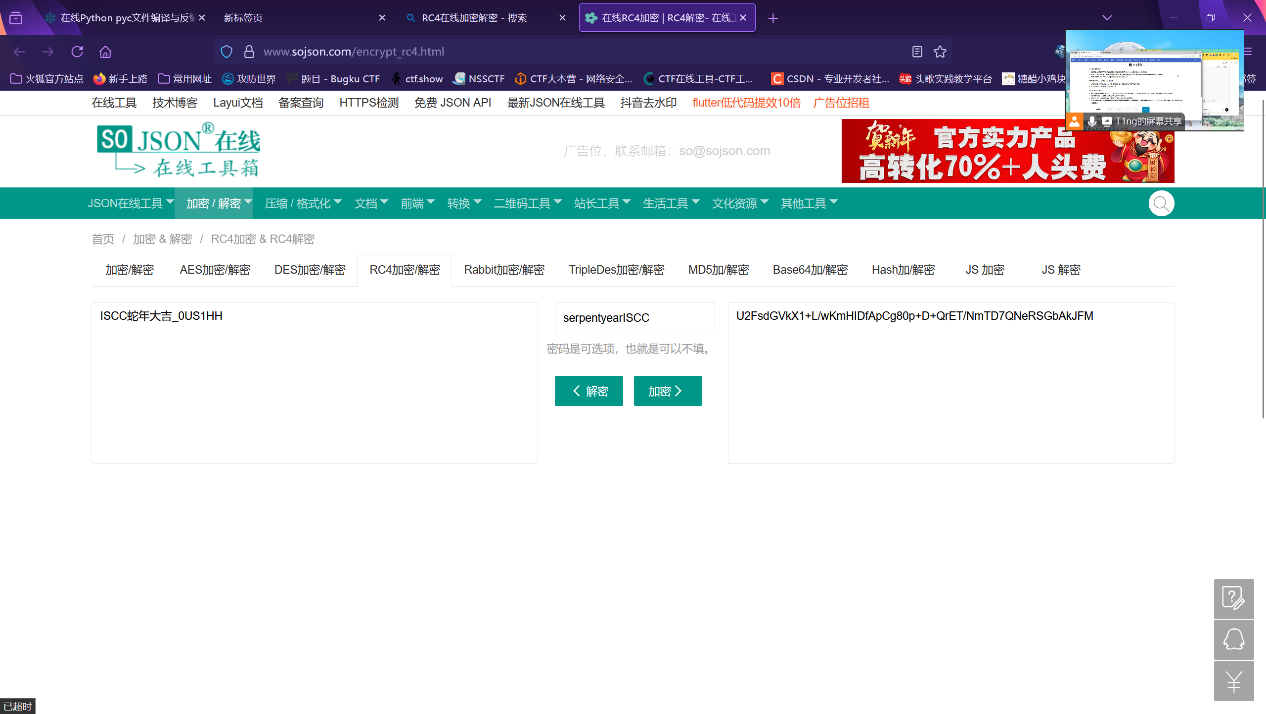Click the 加密 encrypt button
The height and width of the screenshot is (714, 1266).
pos(668,391)
